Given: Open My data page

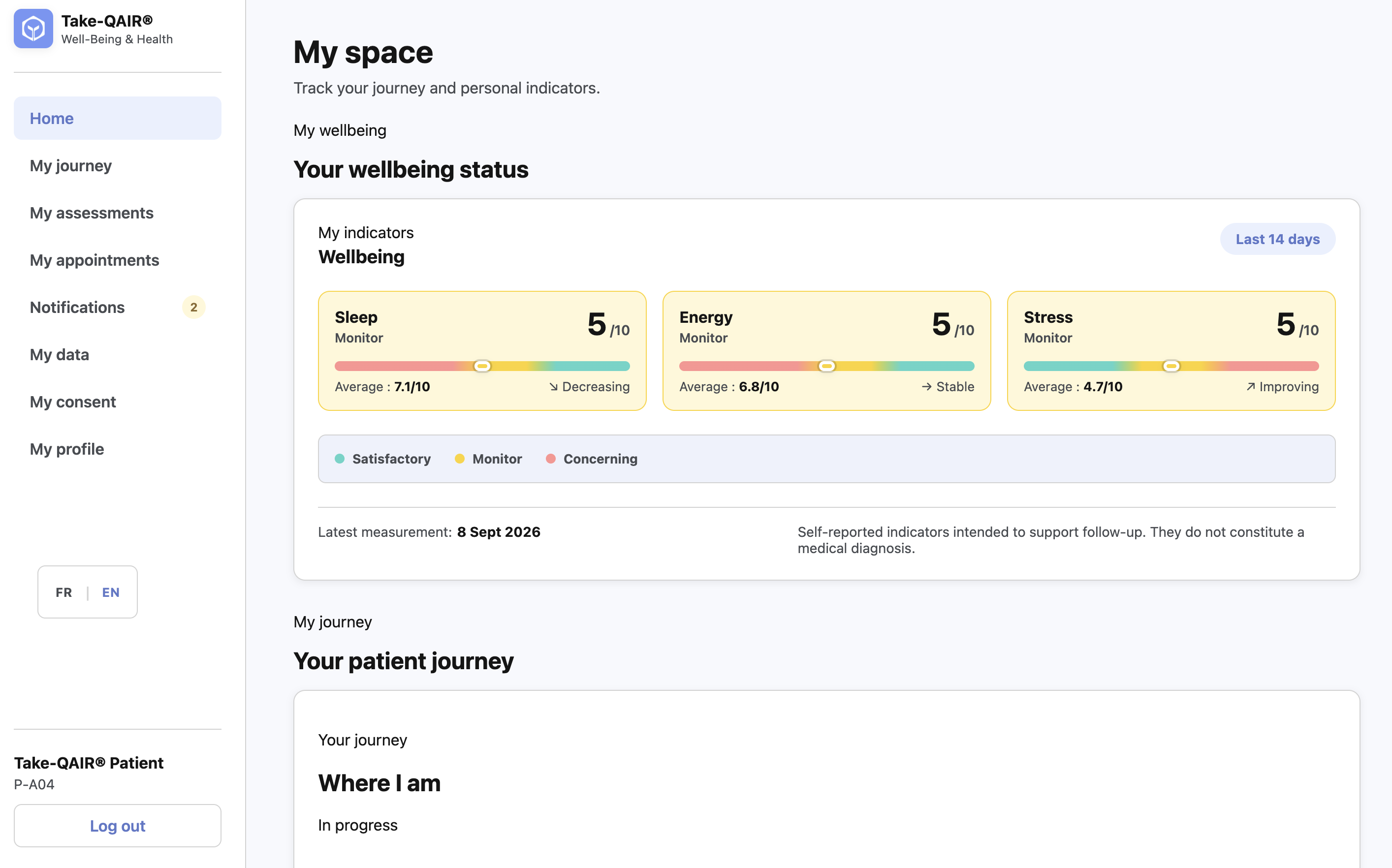Looking at the screenshot, I should point(117,355).
